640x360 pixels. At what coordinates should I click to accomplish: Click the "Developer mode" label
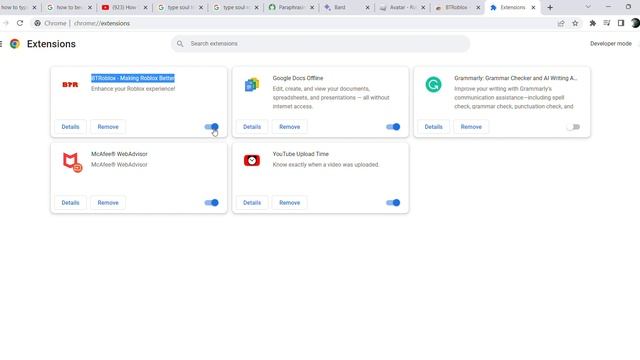[x=611, y=44]
